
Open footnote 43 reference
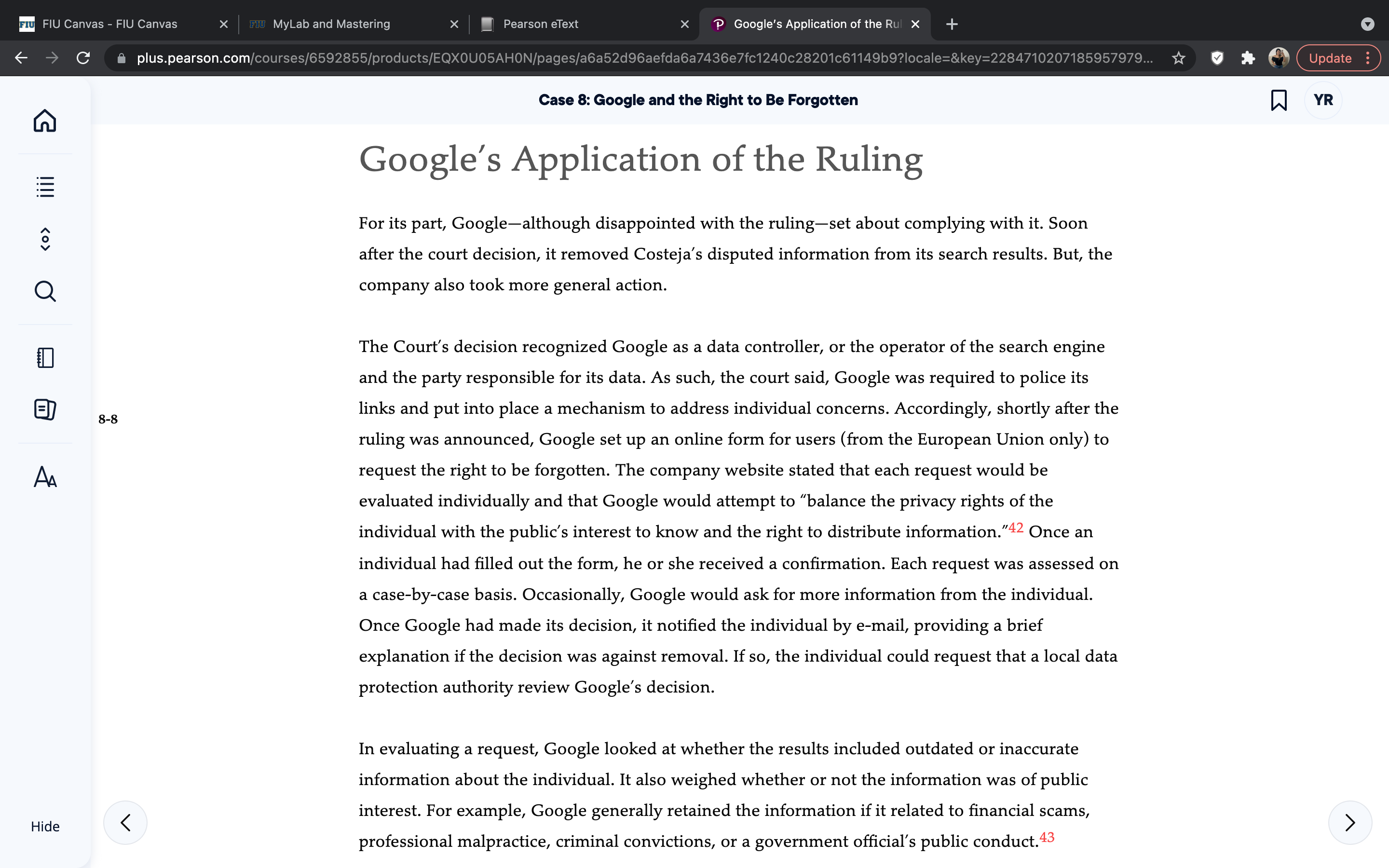[1047, 837]
